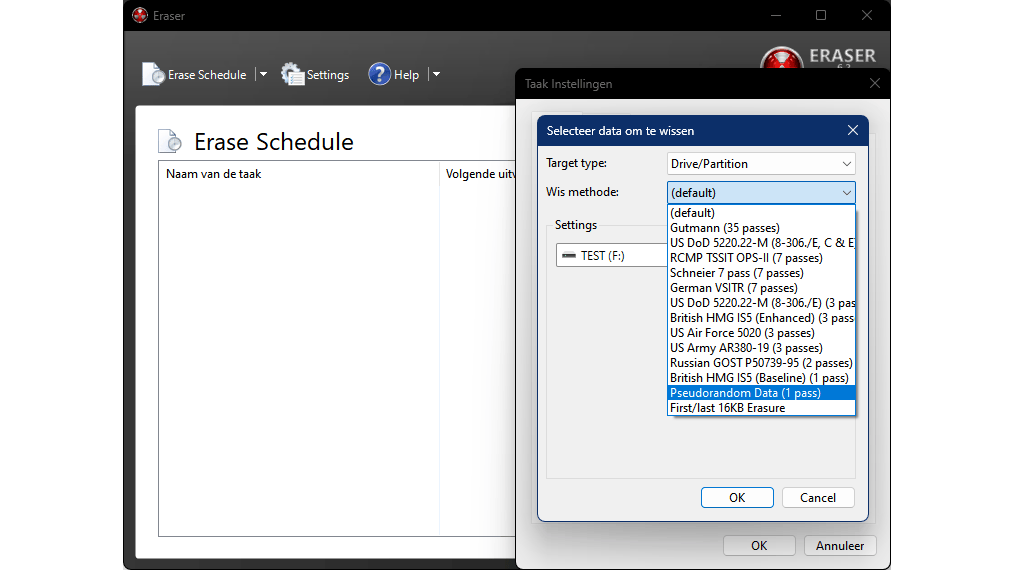1013x570 pixels.
Task: Select the TEST (F:) drive field
Action: point(612,255)
